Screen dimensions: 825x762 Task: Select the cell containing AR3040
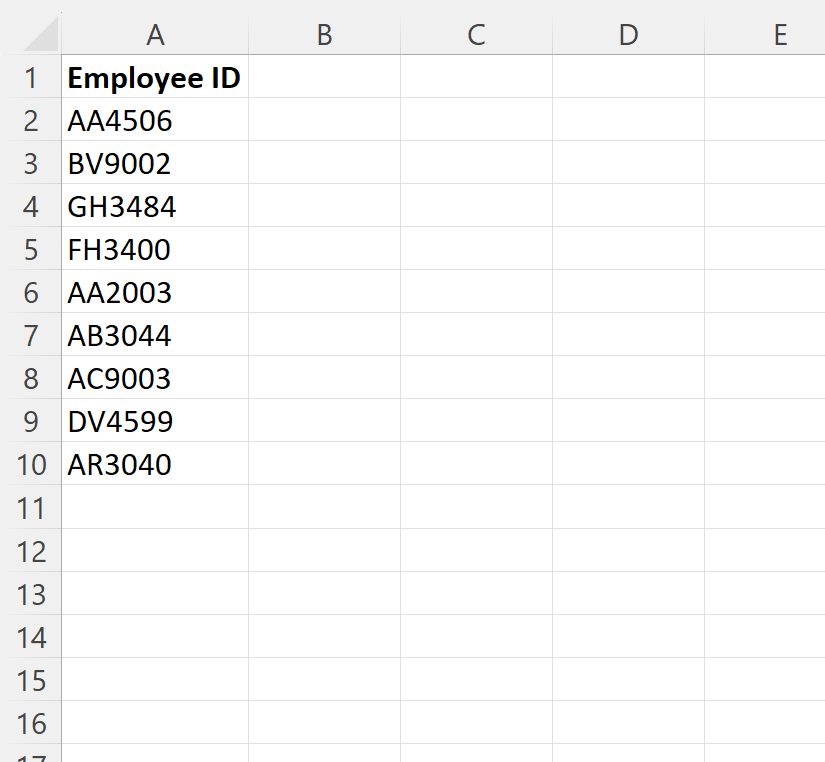155,464
